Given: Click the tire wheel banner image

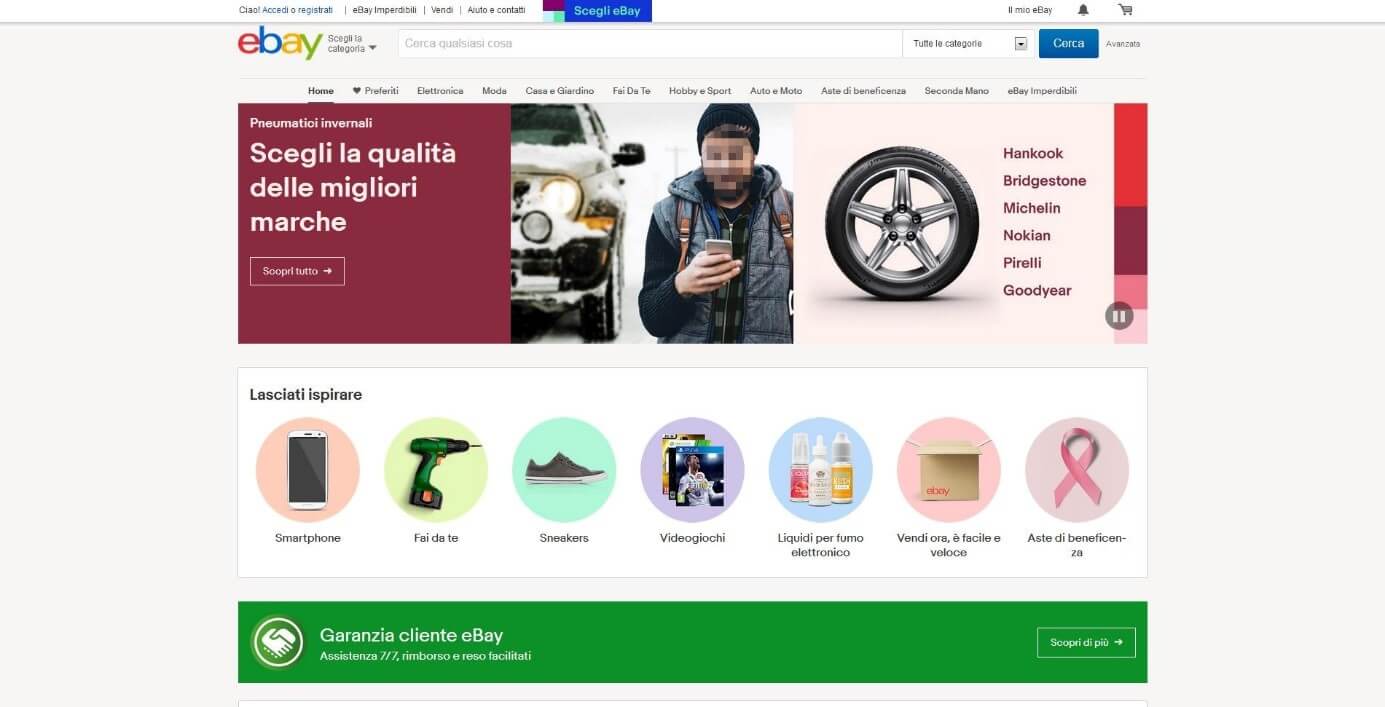Looking at the screenshot, I should tap(901, 222).
